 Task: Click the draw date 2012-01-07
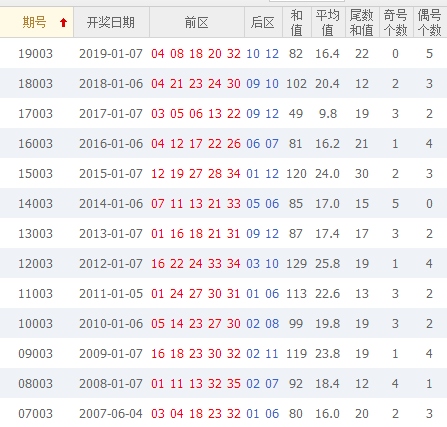[111, 264]
